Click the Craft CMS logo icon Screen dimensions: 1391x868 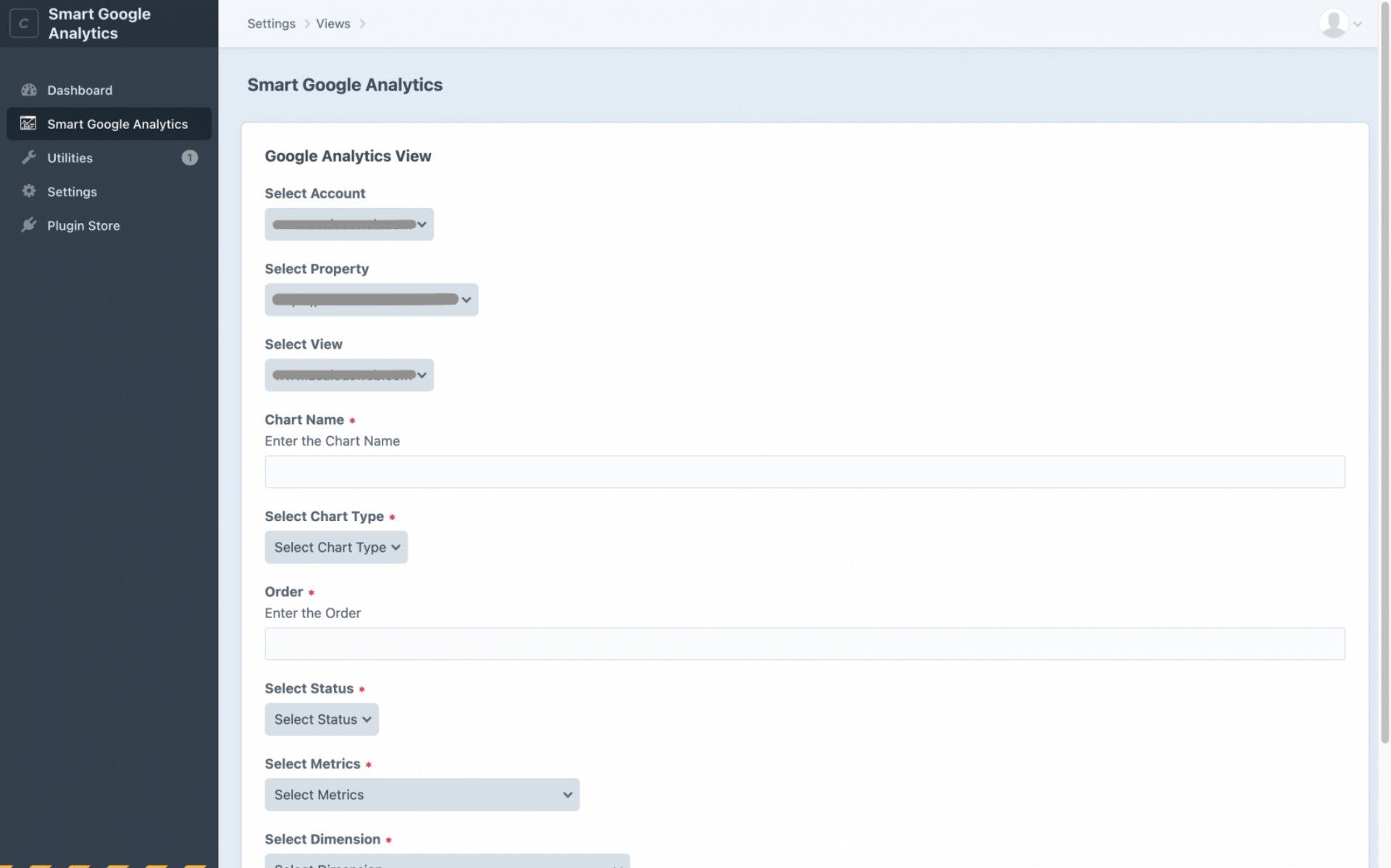pos(24,24)
